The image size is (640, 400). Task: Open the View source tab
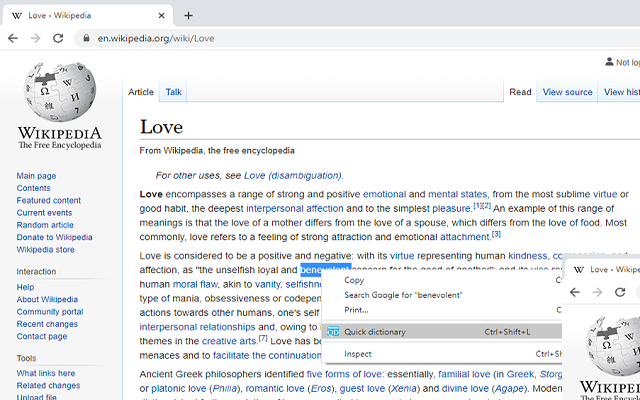(567, 92)
